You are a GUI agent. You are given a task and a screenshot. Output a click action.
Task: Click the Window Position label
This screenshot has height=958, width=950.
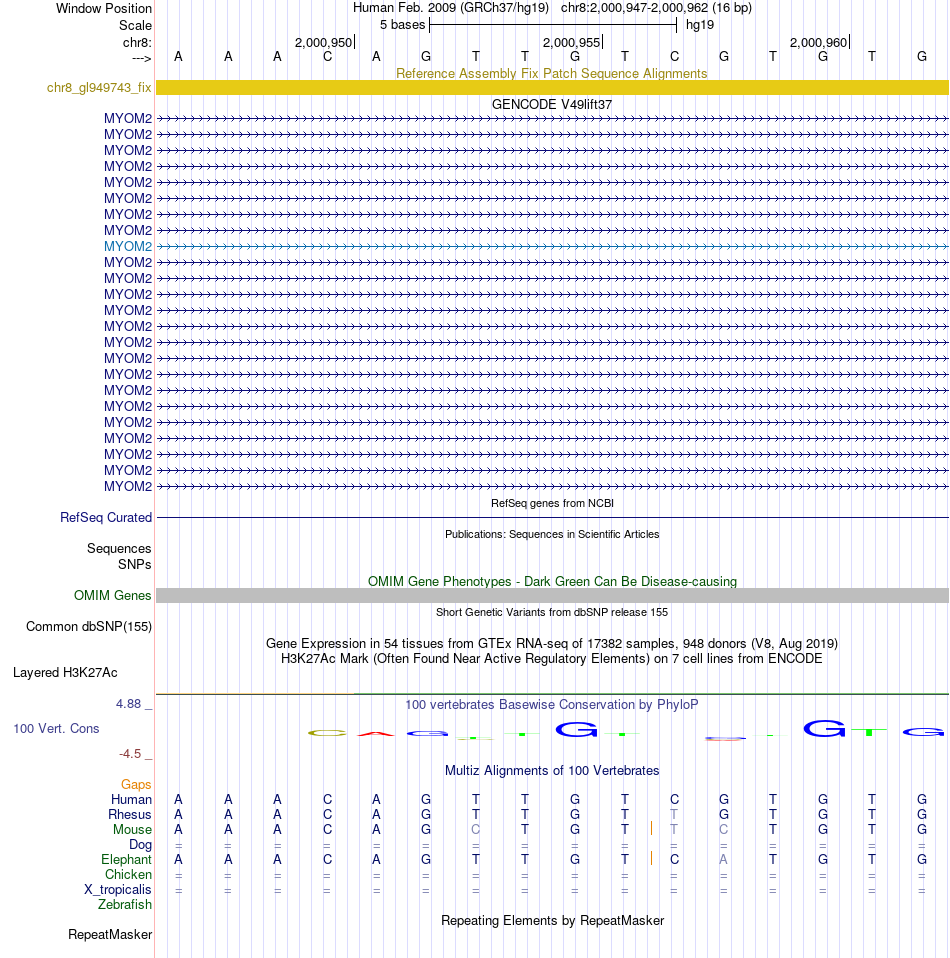point(104,9)
